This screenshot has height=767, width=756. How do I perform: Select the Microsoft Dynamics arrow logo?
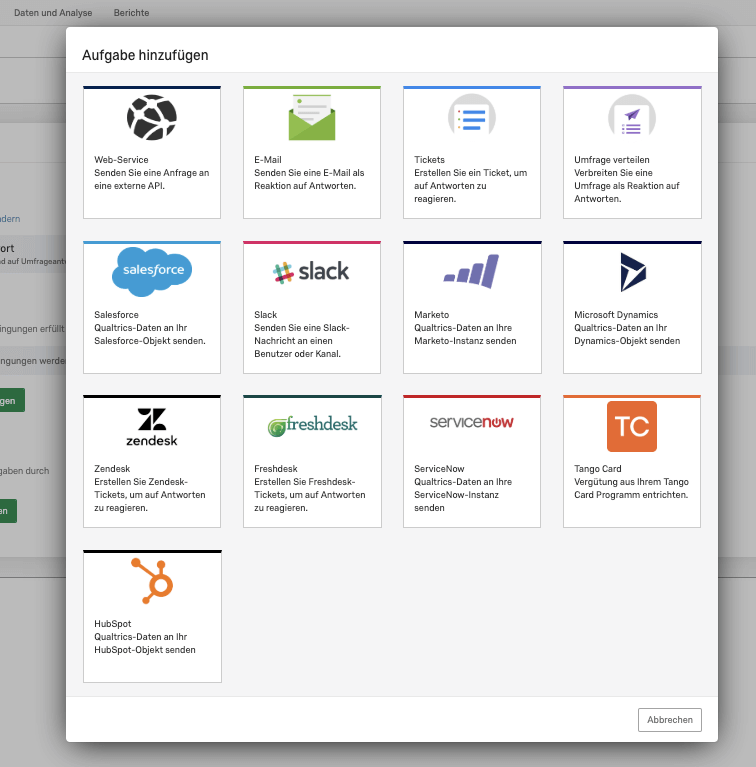pyautogui.click(x=633, y=272)
